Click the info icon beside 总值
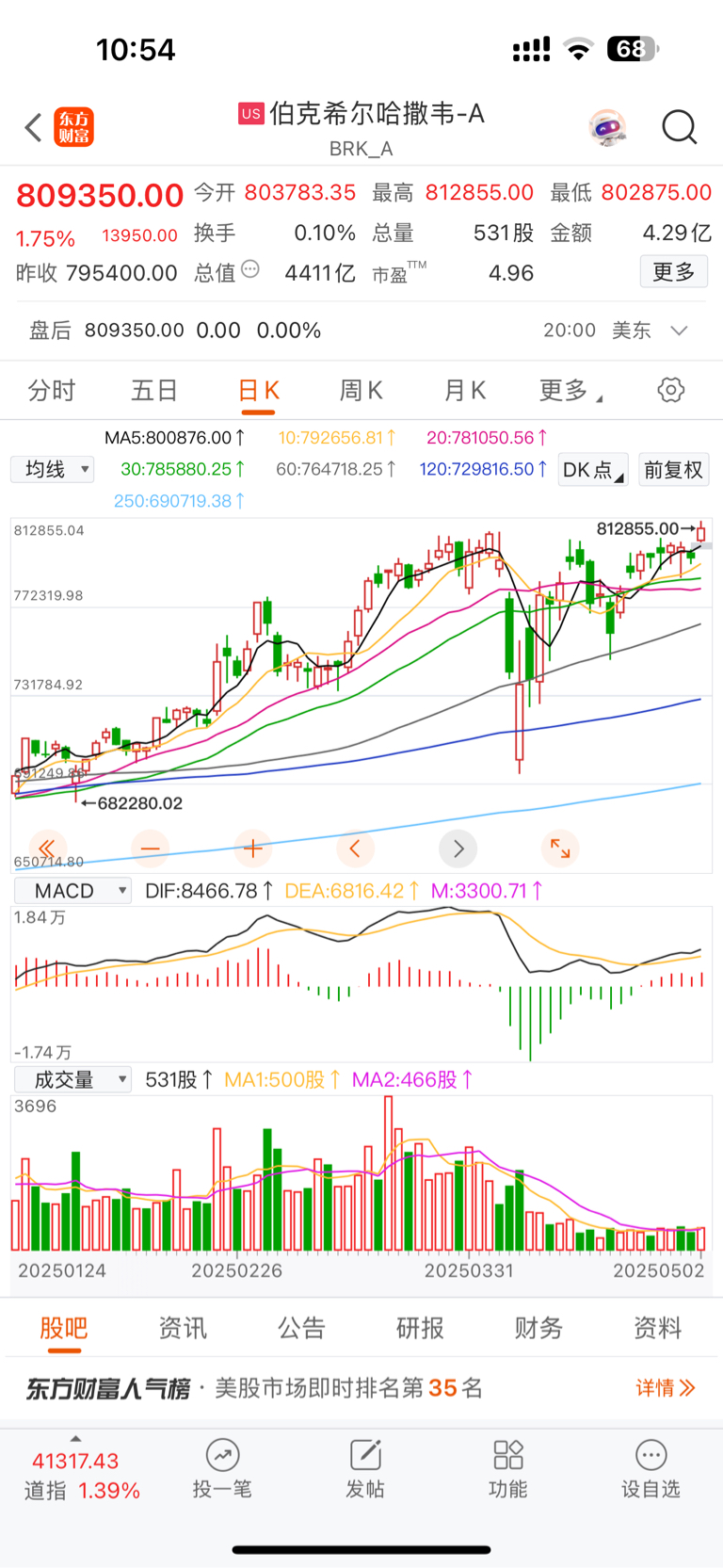Screen dimensions: 723x1568 250,270
